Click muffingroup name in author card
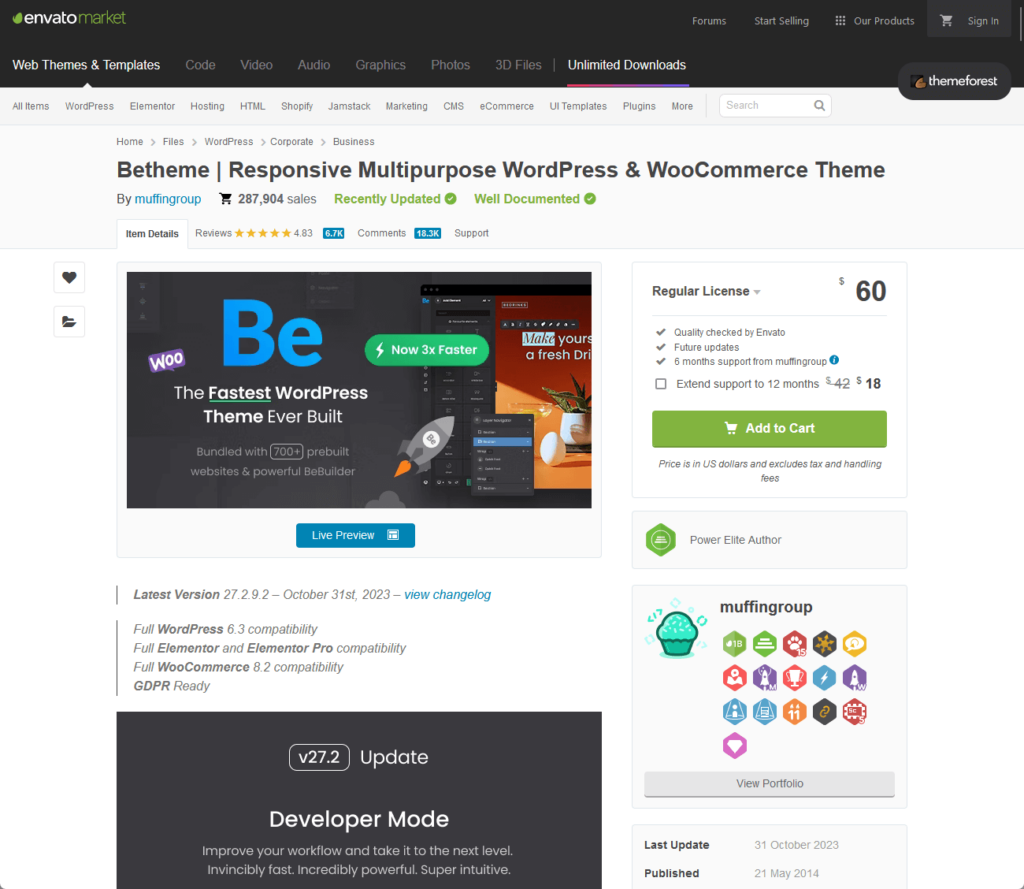 click(766, 607)
